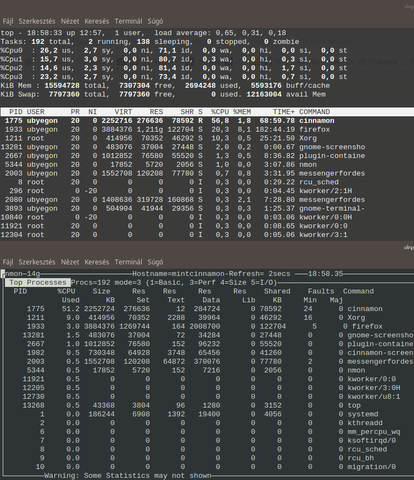414x480 pixels.
Task: Click messengerfordes row with PID 2003 in top
Action: coord(207,173)
